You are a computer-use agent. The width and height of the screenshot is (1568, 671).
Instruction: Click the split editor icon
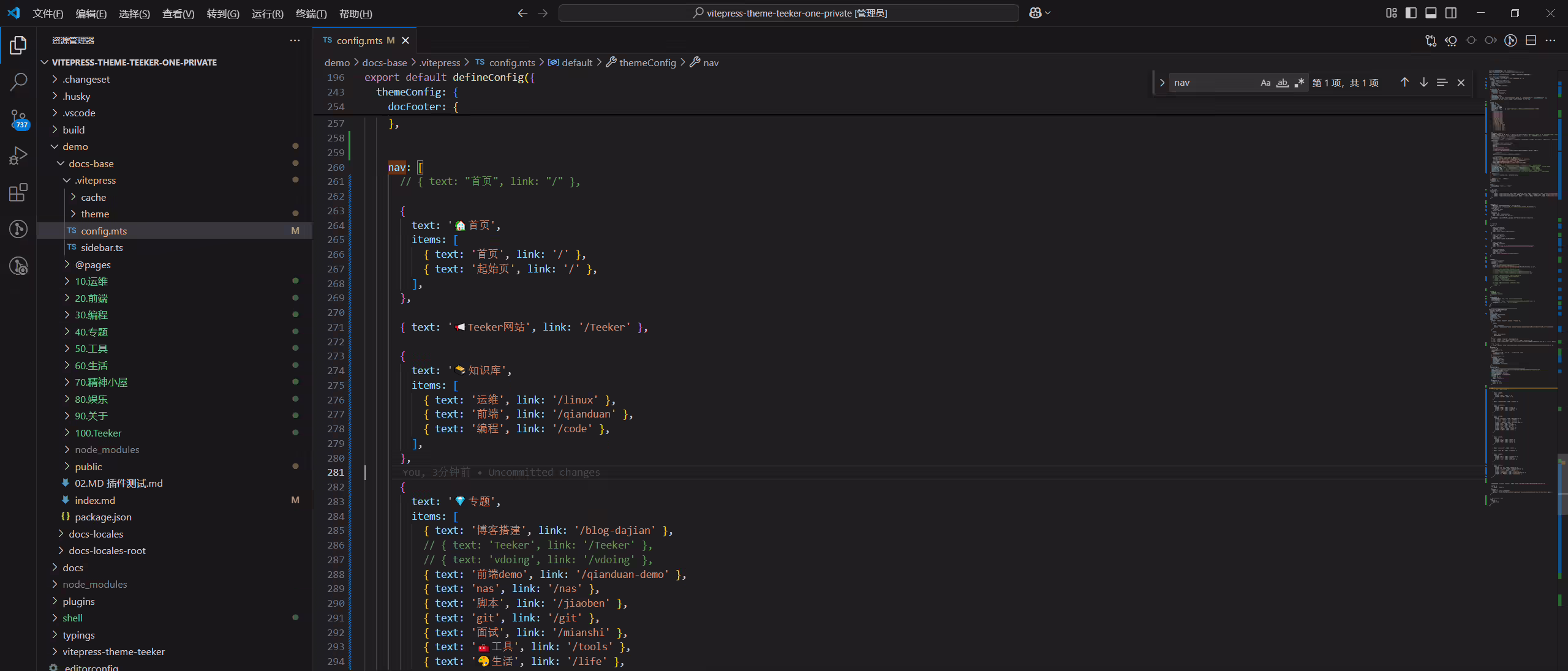click(x=1531, y=40)
